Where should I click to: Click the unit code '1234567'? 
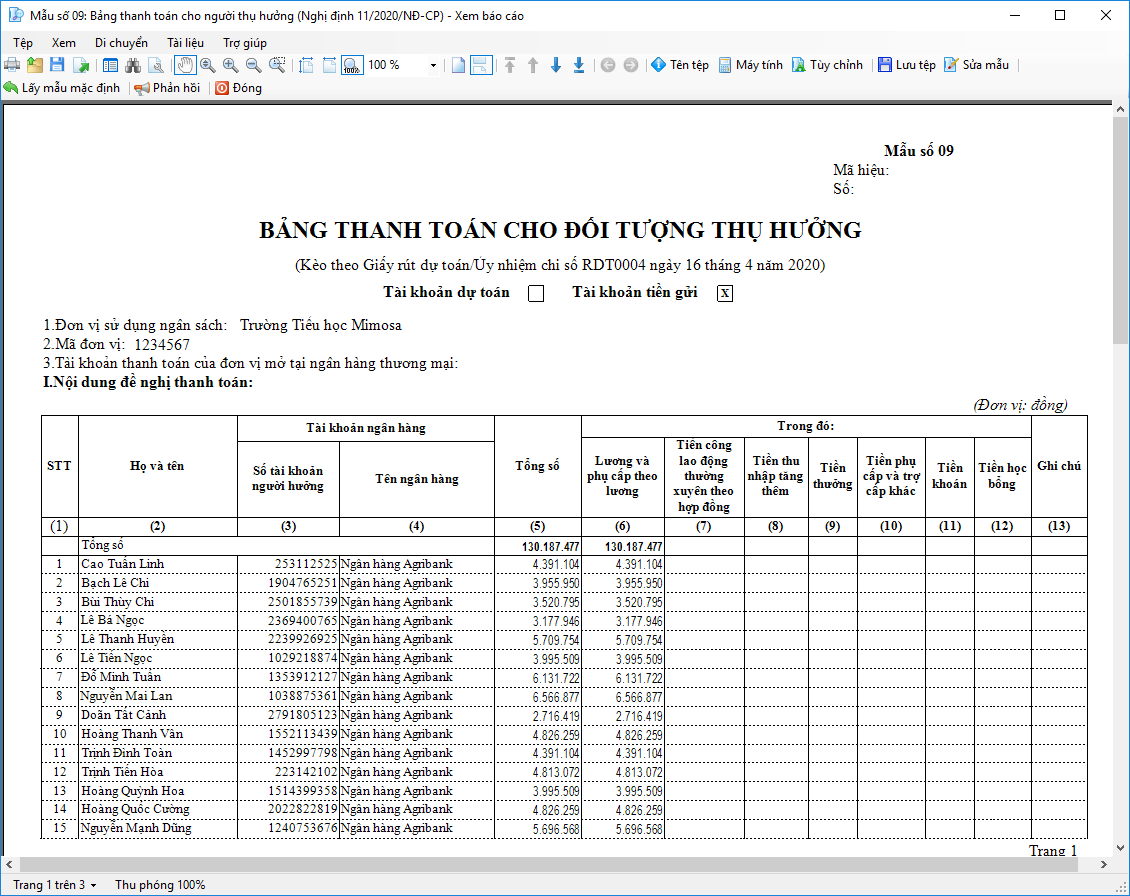pos(162,345)
